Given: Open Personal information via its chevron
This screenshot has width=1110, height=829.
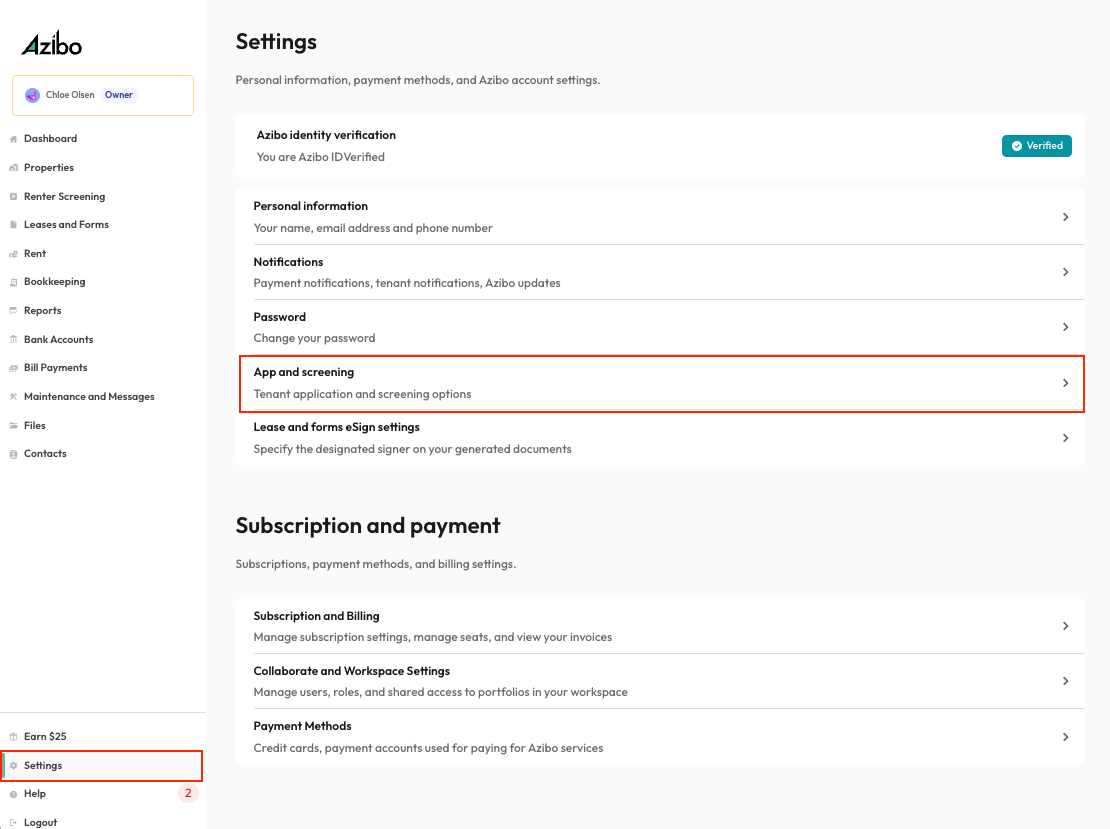Looking at the screenshot, I should [x=1065, y=217].
